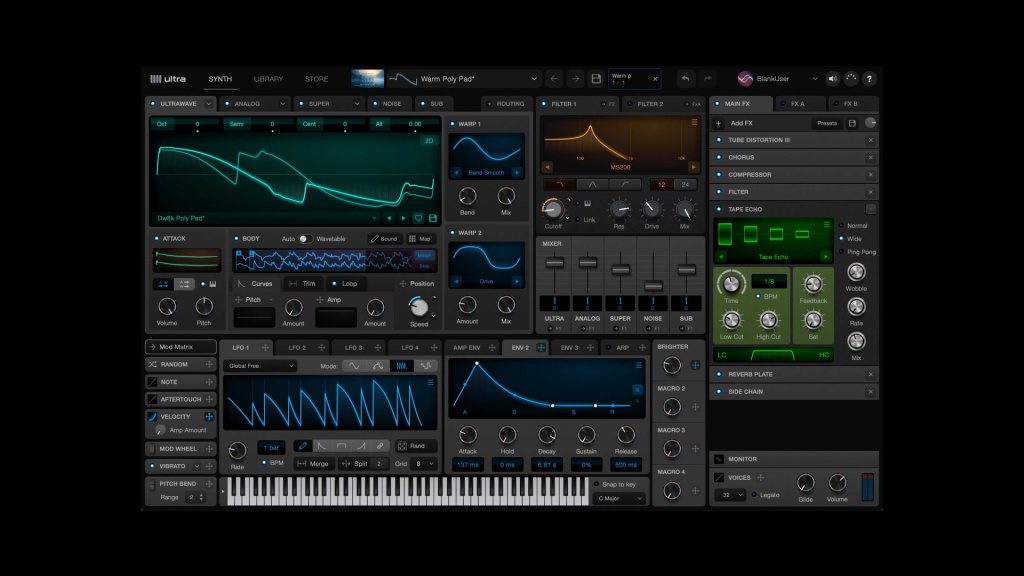Click the undo arrow icon
This screenshot has height=576, width=1024.
685,79
